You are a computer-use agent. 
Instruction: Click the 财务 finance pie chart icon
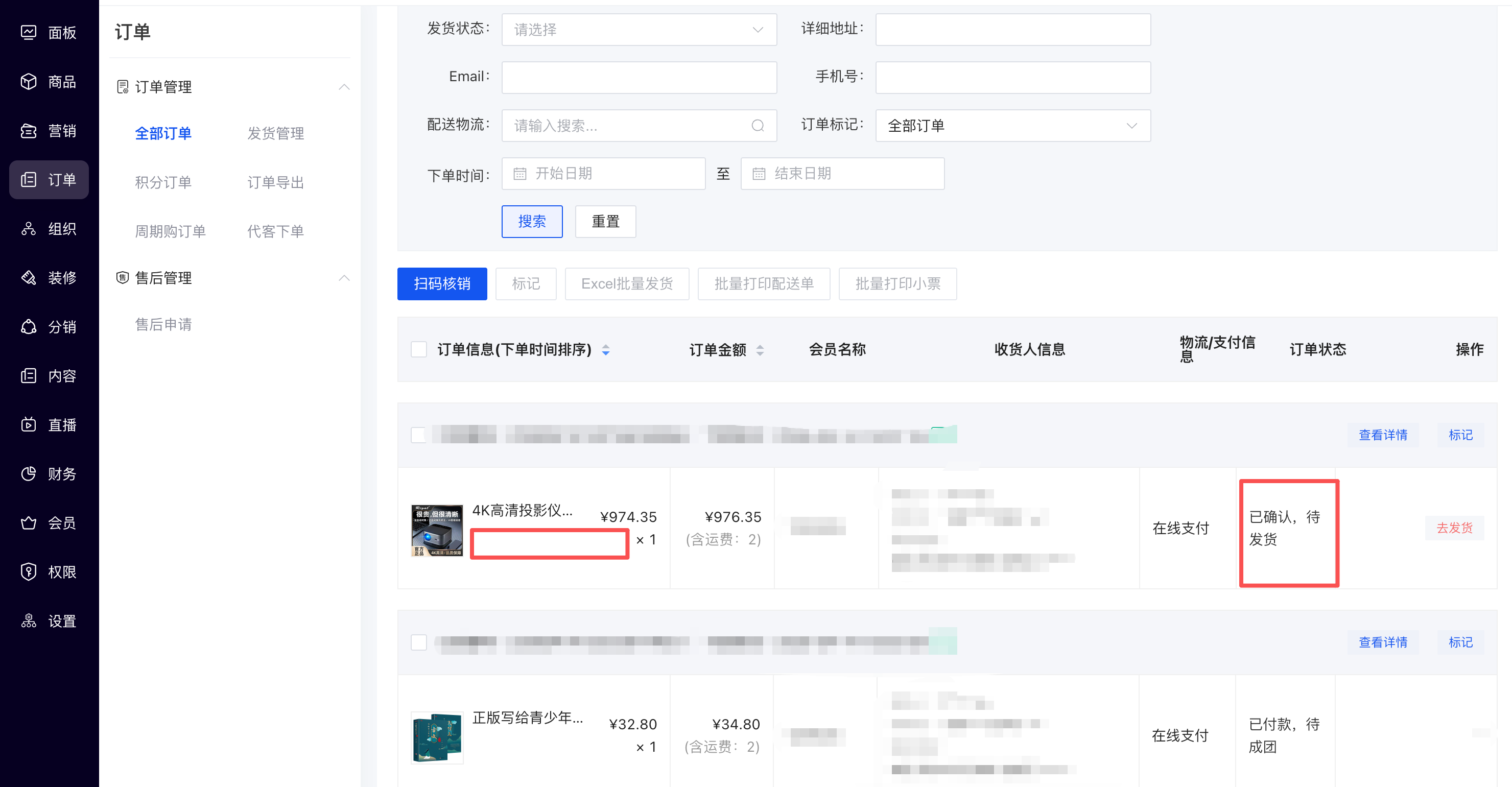[28, 473]
